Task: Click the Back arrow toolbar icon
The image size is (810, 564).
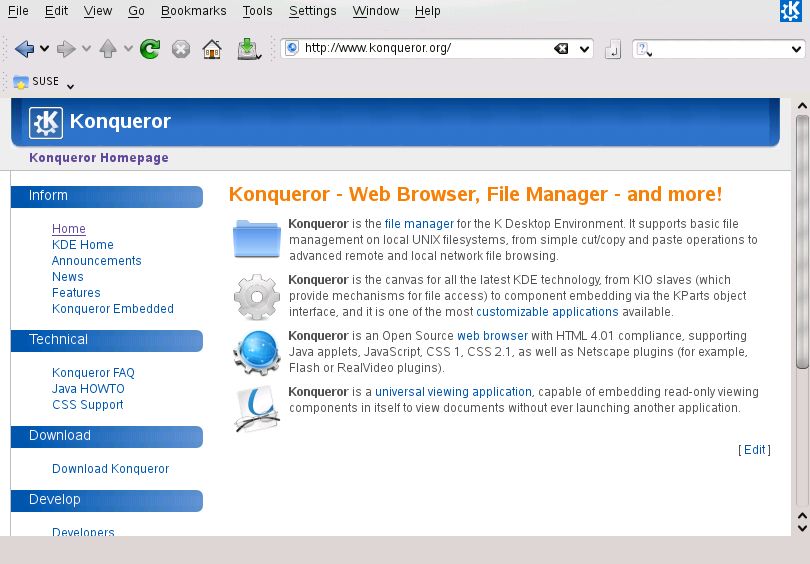Action: 24,49
